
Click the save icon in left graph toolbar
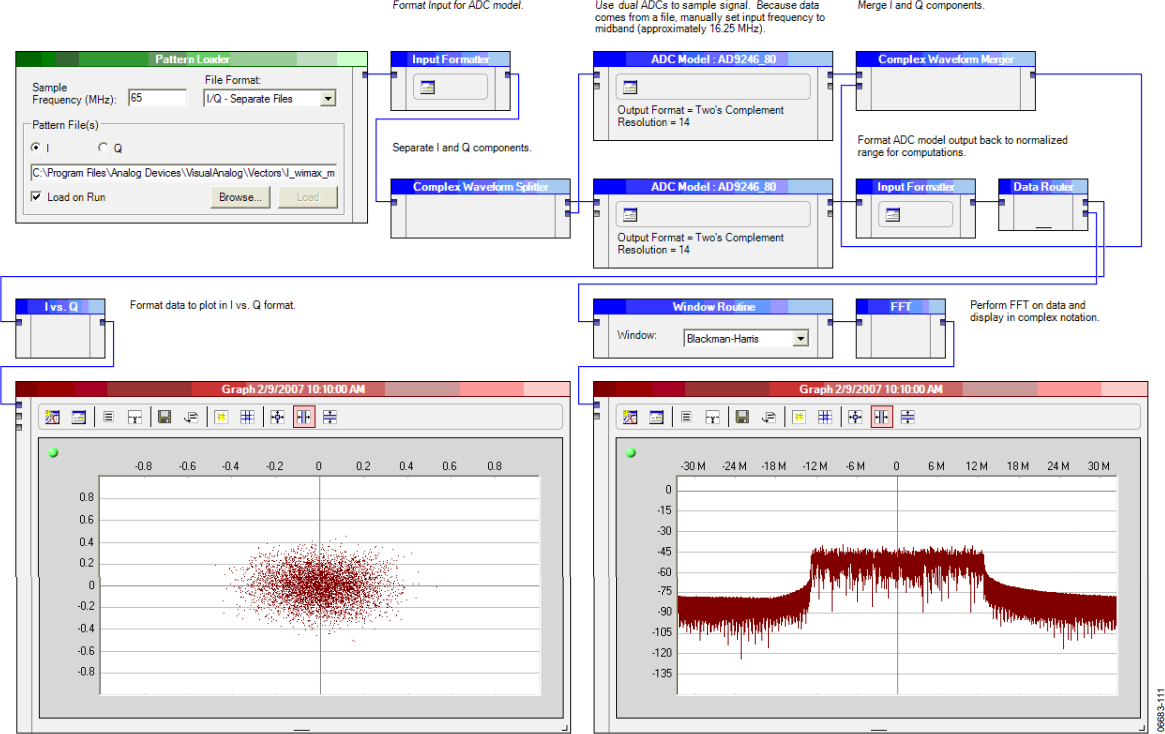(164, 417)
